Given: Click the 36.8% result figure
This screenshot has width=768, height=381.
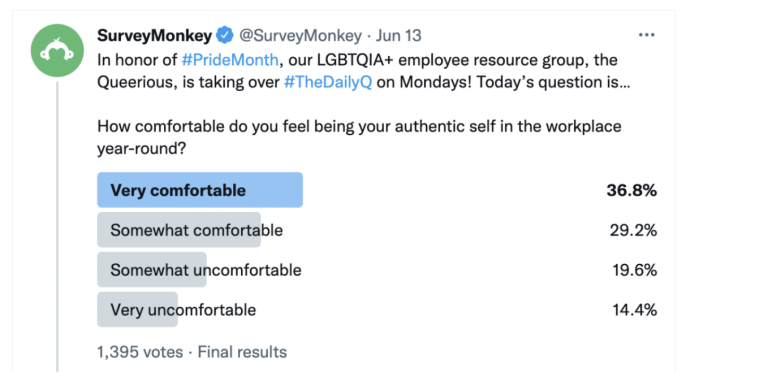Looking at the screenshot, I should [x=632, y=190].
